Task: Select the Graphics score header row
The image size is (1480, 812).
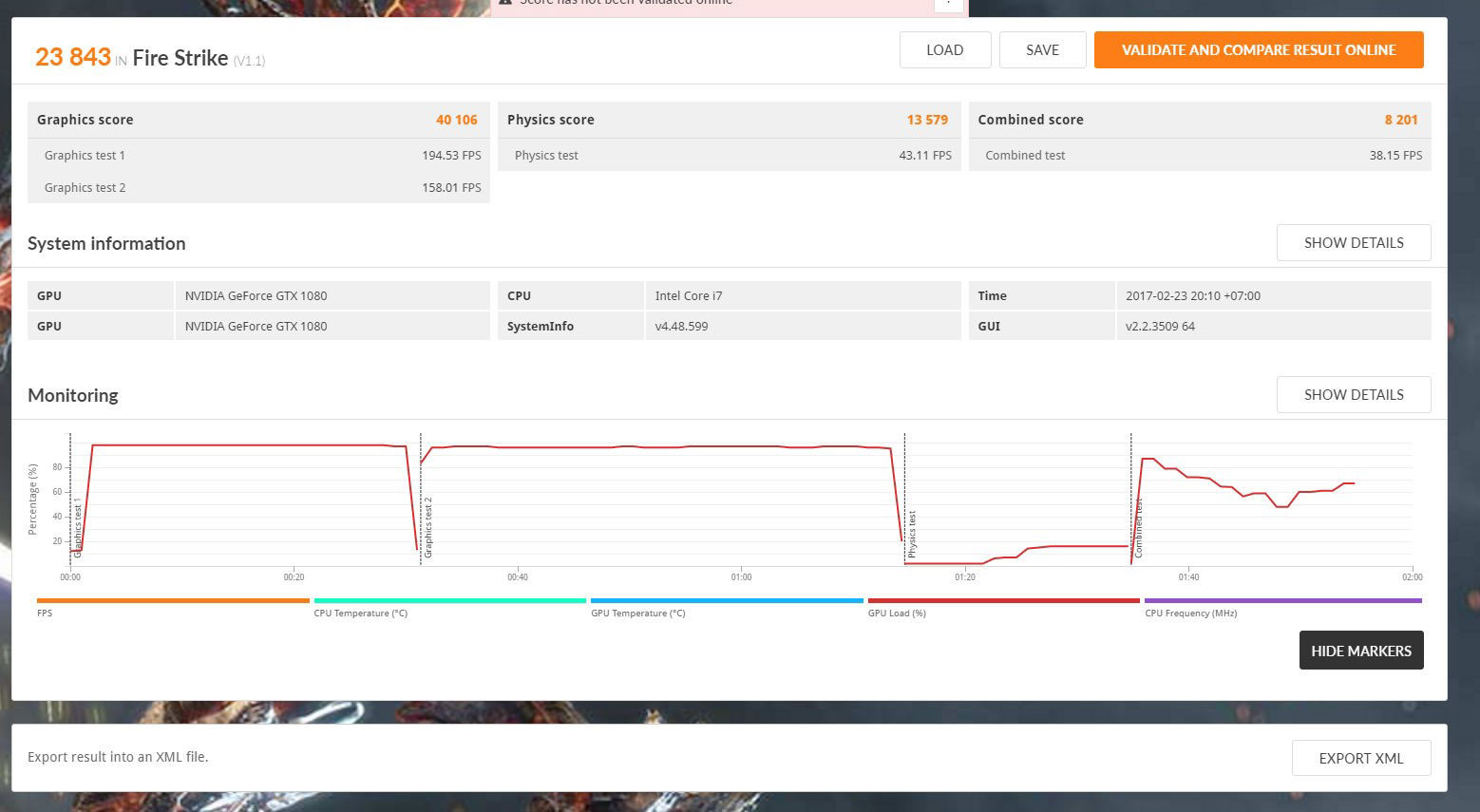Action: [x=257, y=120]
